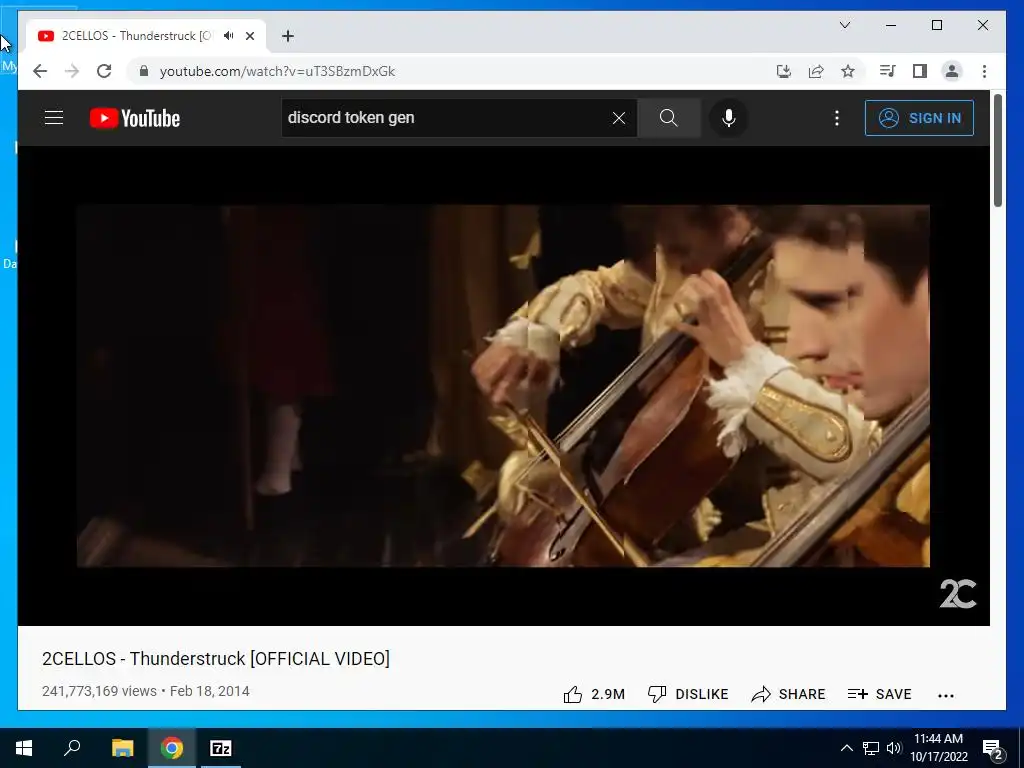Open a new Chrome tab
Viewport: 1024px width, 768px height.
tap(288, 36)
